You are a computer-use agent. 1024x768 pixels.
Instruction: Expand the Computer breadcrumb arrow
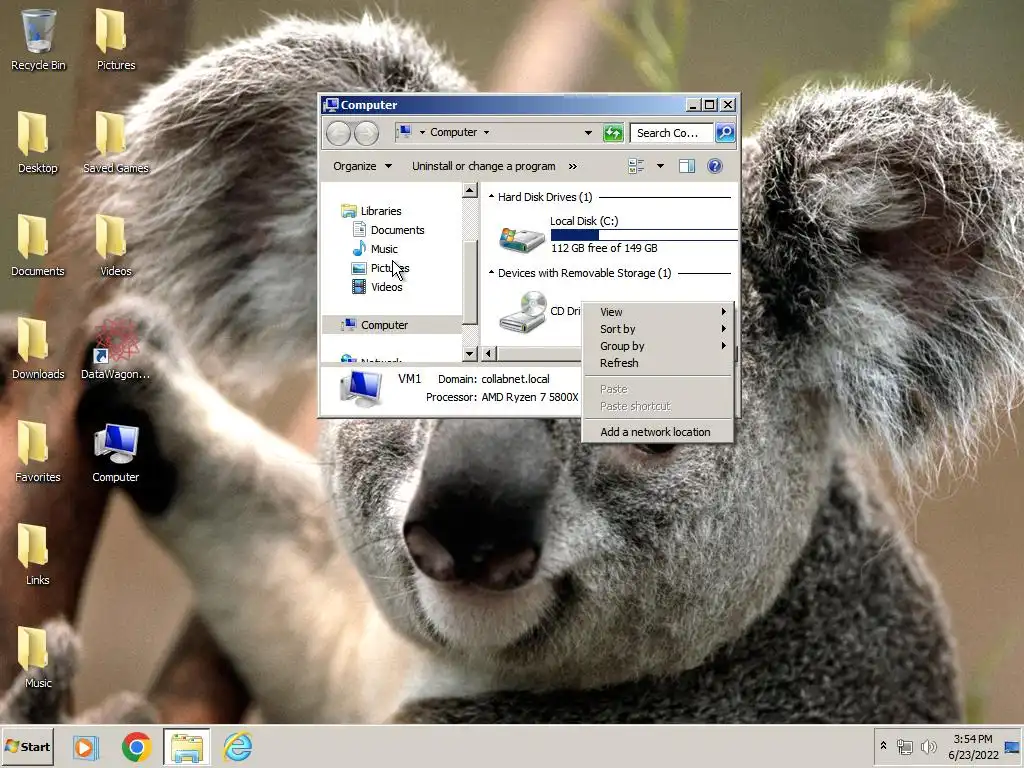click(487, 133)
